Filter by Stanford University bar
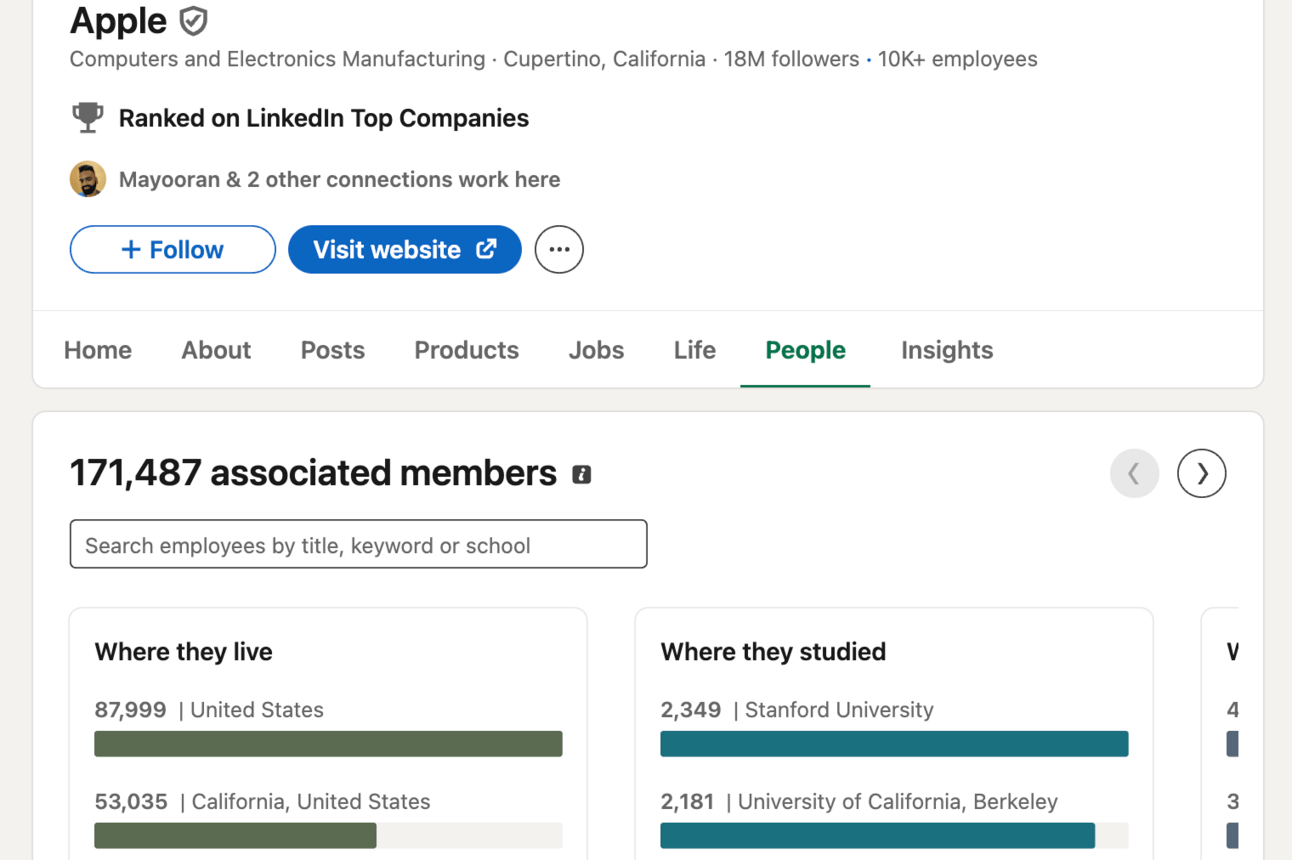The width and height of the screenshot is (1292, 860). coord(894,743)
